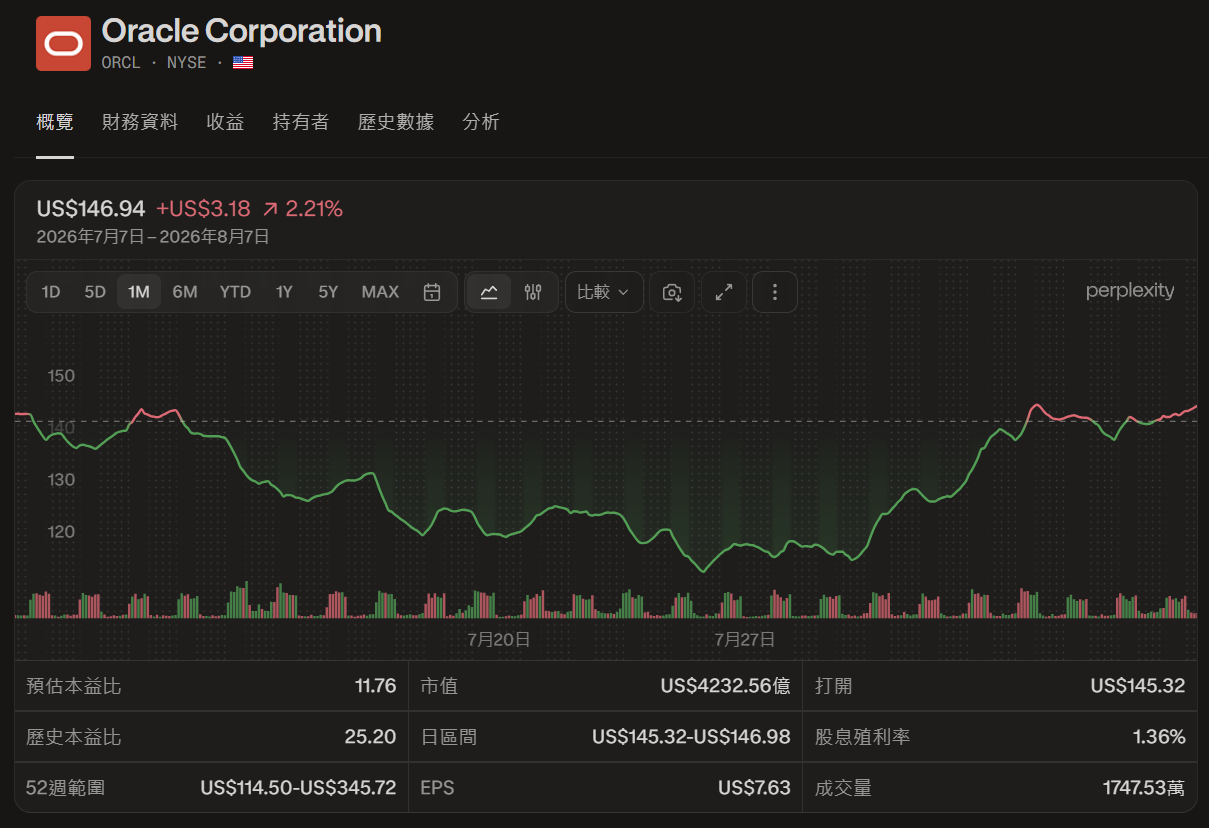The width and height of the screenshot is (1209, 828).
Task: Click the 市值 value US$4232.56億
Action: coord(726,686)
